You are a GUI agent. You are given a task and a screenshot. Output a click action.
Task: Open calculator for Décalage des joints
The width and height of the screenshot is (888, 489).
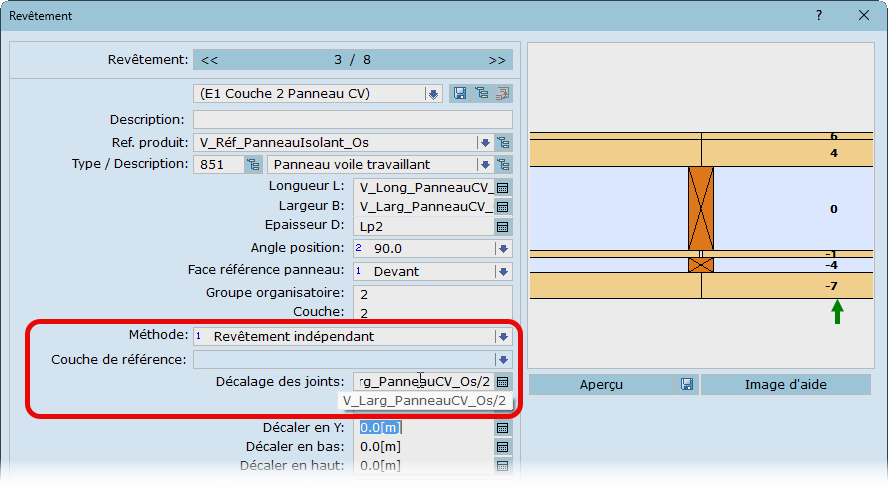(x=503, y=382)
